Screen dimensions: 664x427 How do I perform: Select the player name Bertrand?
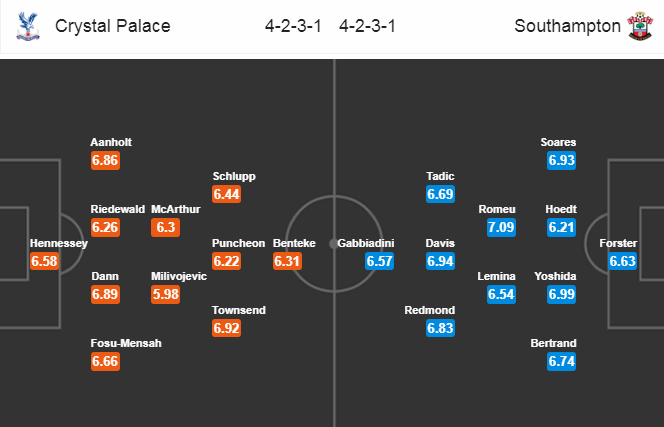pos(553,343)
